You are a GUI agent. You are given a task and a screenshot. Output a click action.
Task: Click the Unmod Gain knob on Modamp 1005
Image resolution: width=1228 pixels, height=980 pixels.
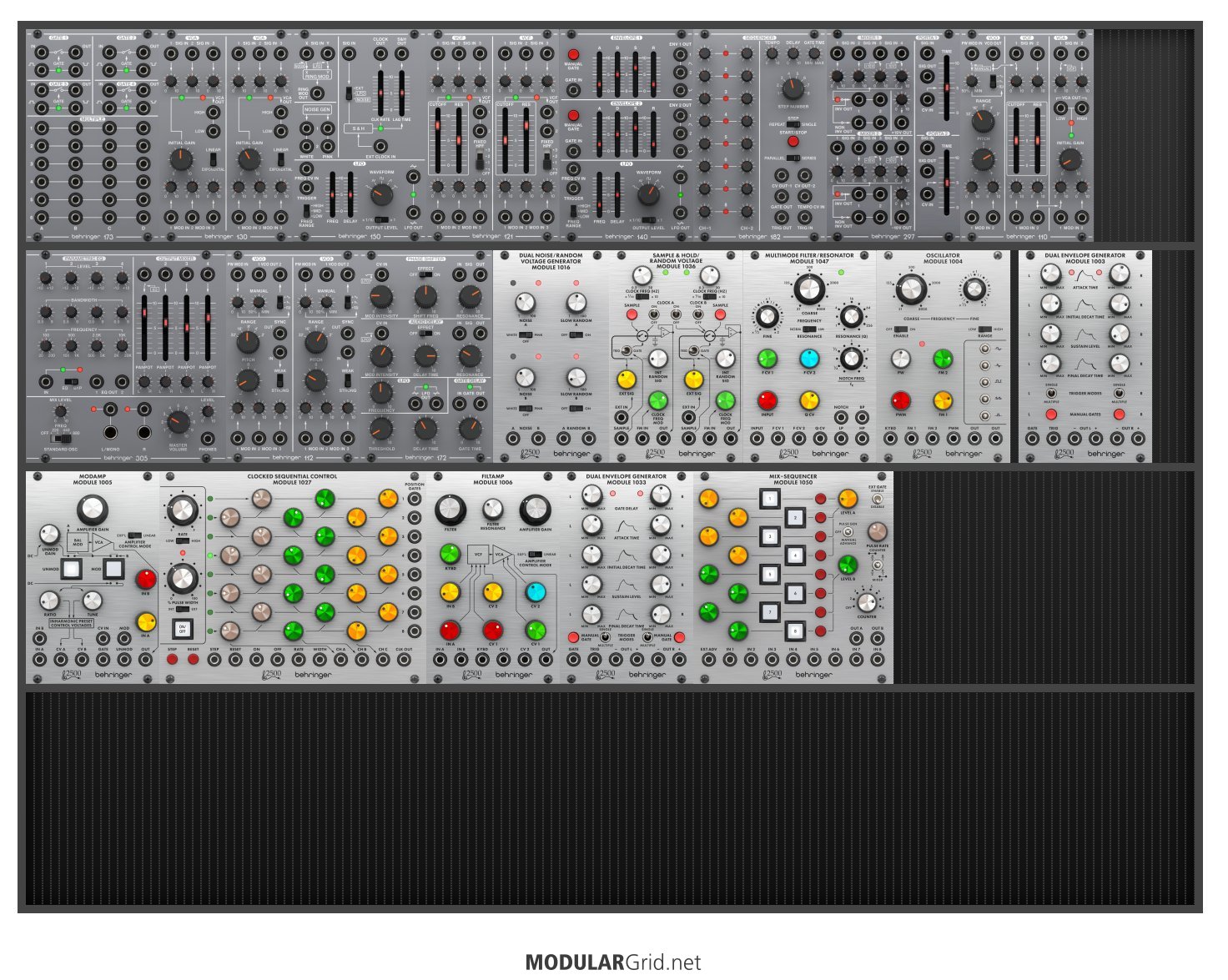(50, 535)
